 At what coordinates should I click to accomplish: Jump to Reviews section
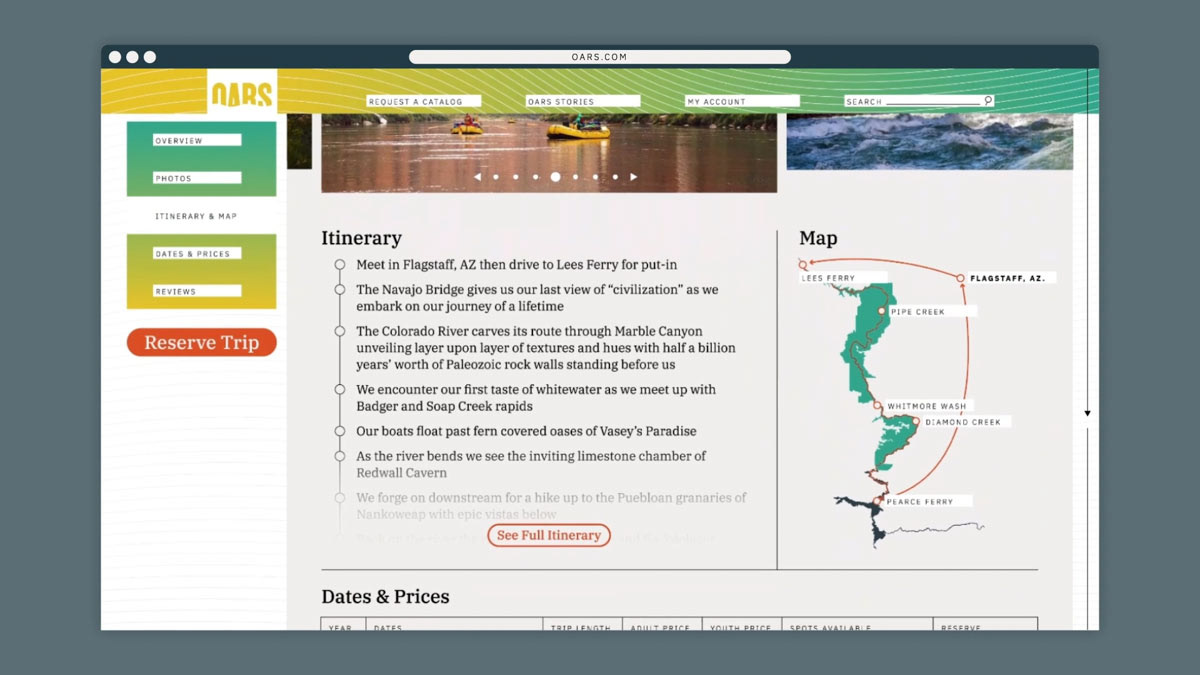point(197,291)
